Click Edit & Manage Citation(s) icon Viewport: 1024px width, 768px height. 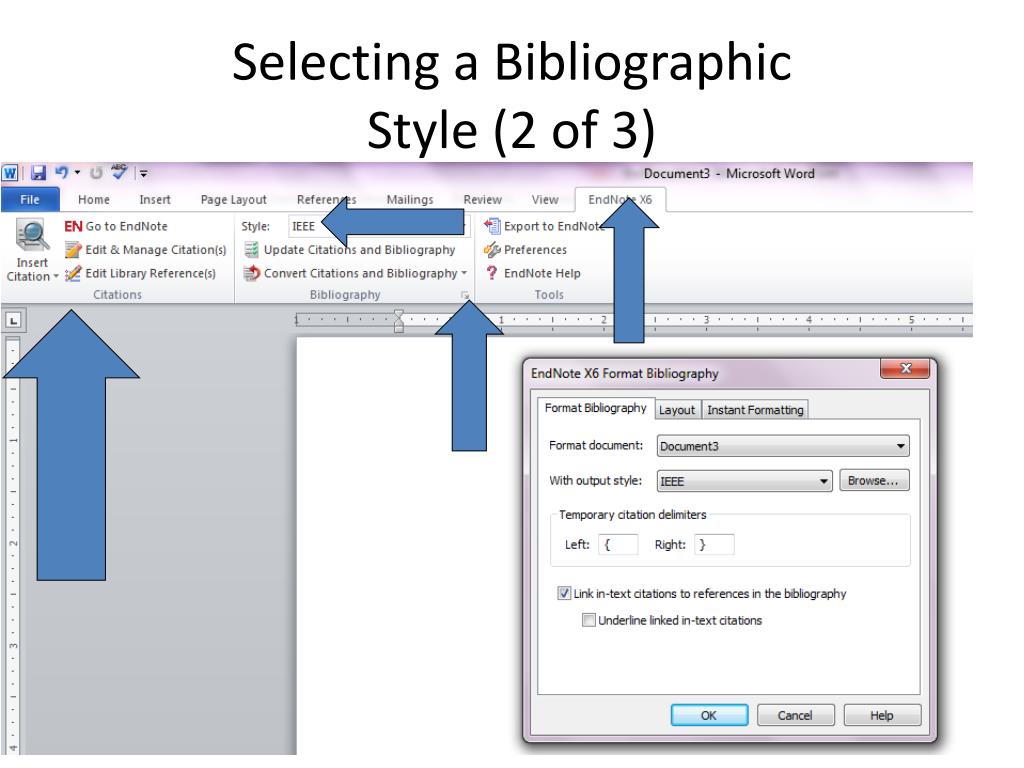tap(73, 249)
